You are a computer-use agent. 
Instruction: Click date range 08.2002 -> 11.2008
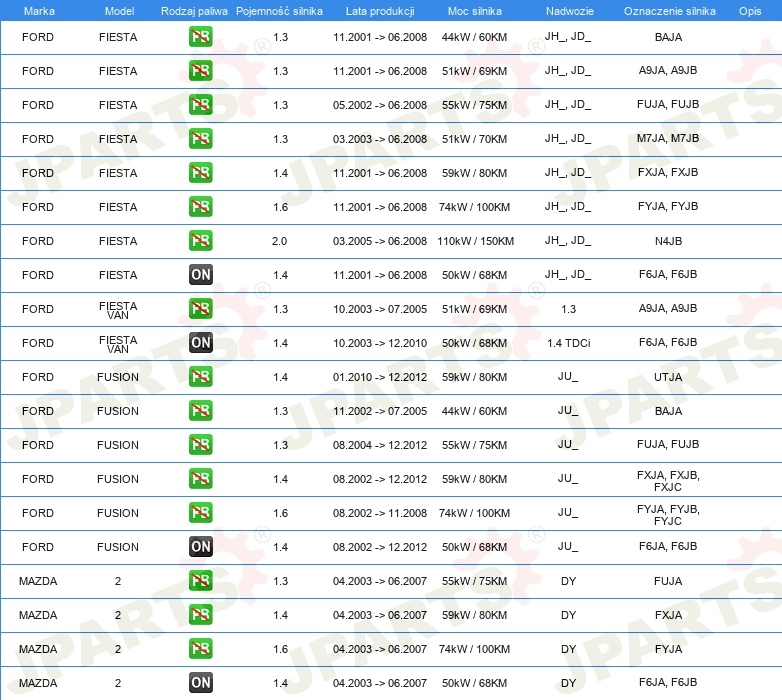[380, 513]
